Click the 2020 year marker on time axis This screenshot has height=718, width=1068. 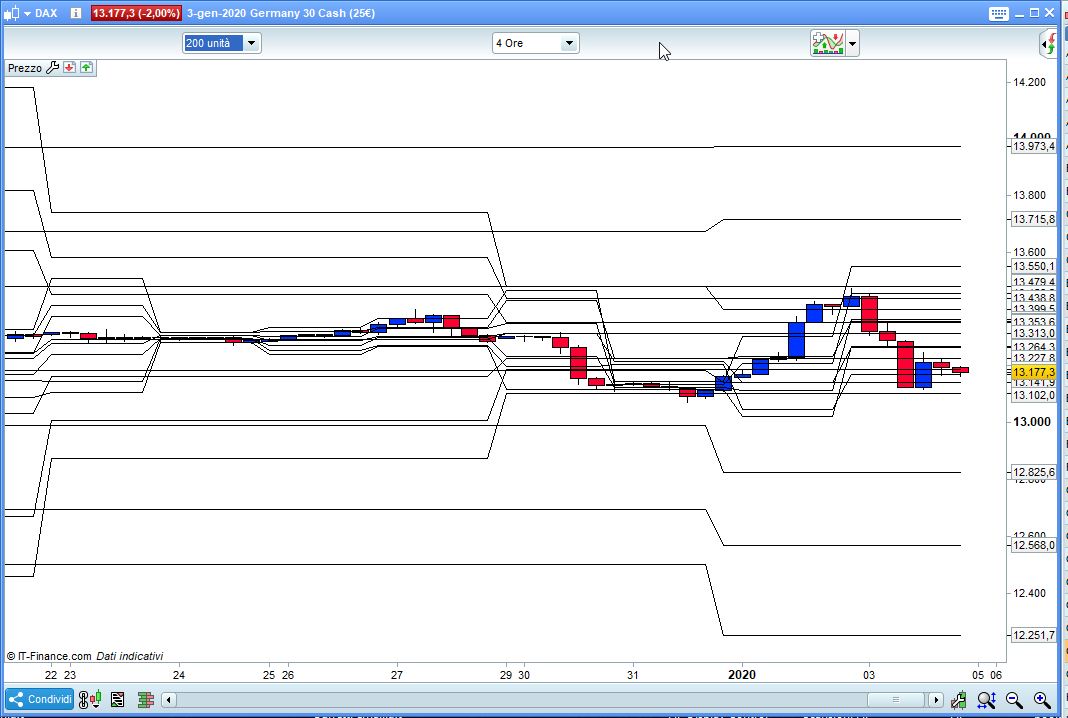pyautogui.click(x=742, y=674)
